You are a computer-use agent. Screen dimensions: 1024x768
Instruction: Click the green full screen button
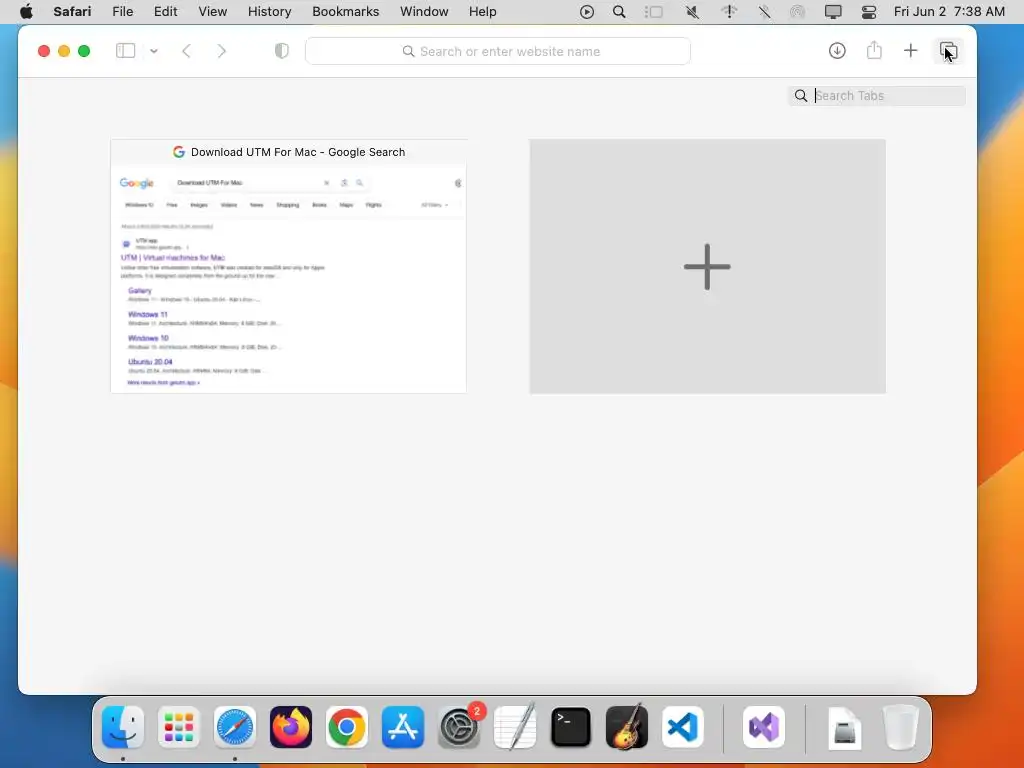click(84, 51)
